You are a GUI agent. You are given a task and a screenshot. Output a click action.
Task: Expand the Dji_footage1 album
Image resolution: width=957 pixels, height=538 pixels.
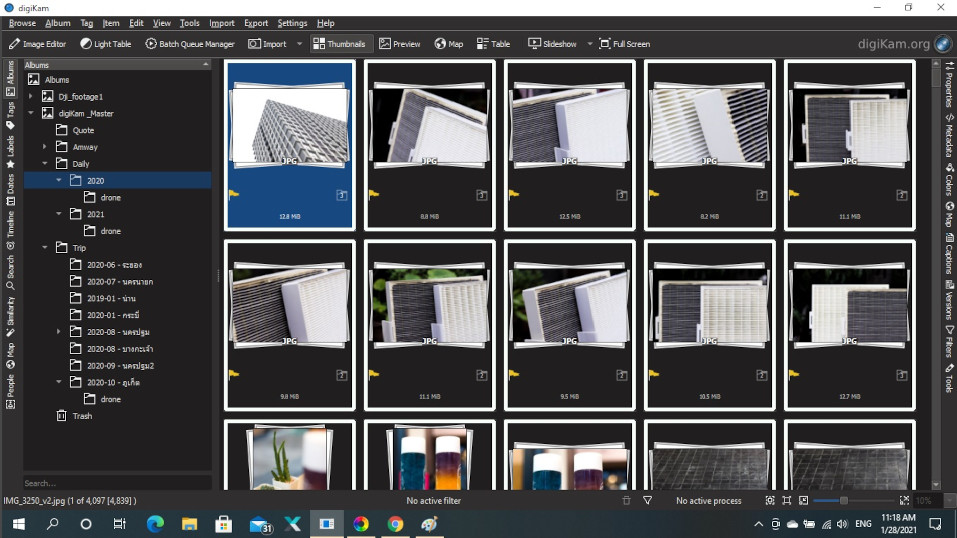click(31, 97)
